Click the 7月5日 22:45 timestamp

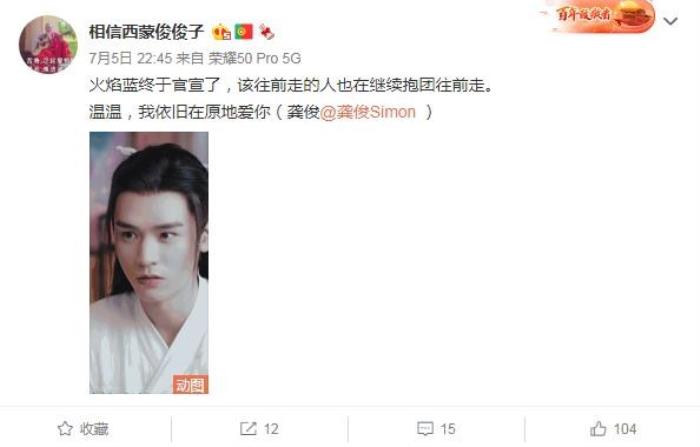pyautogui.click(x=130, y=58)
